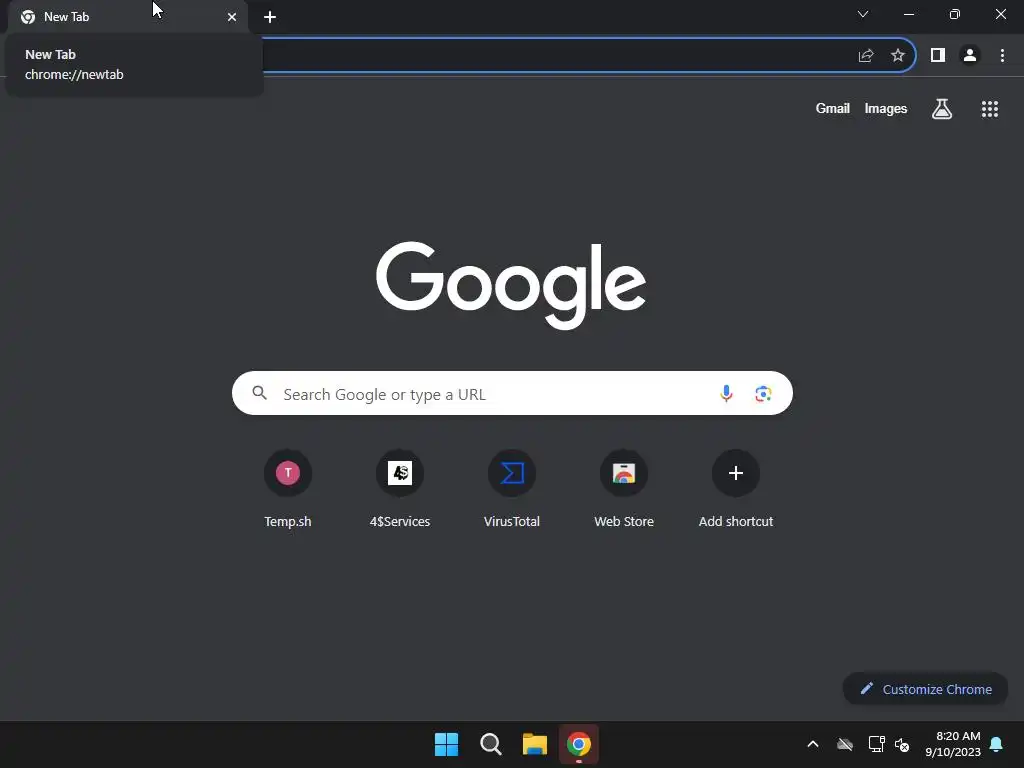Bookmark this tab with the star icon
The height and width of the screenshot is (768, 1024).
coord(898,56)
